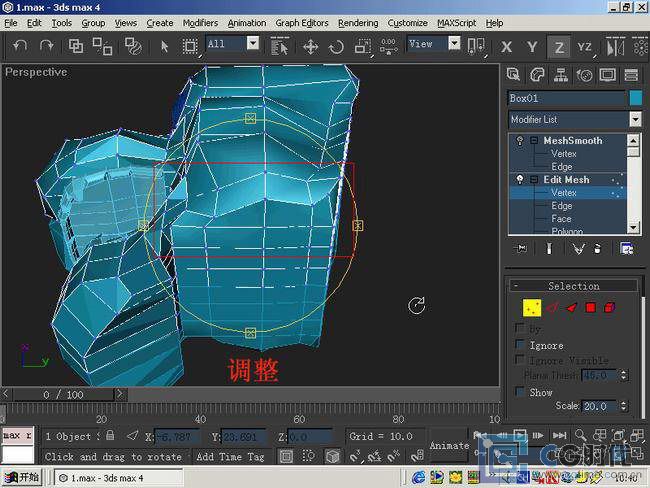
Task: Open the Graph Editors menu
Action: pos(302,22)
